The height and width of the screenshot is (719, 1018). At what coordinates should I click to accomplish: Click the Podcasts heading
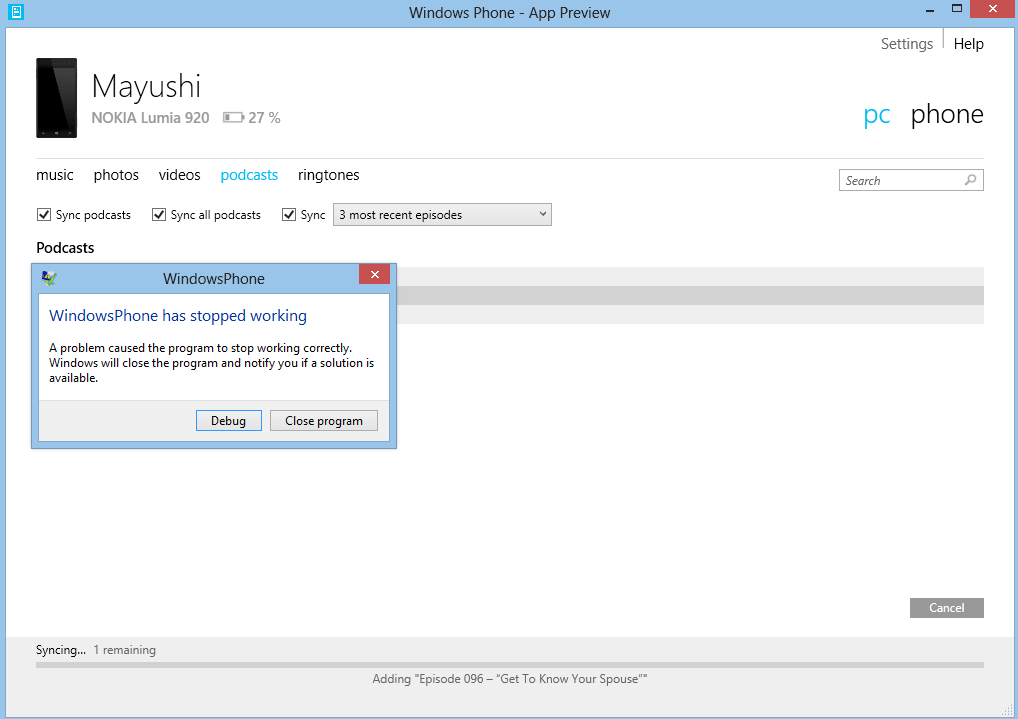(x=65, y=247)
